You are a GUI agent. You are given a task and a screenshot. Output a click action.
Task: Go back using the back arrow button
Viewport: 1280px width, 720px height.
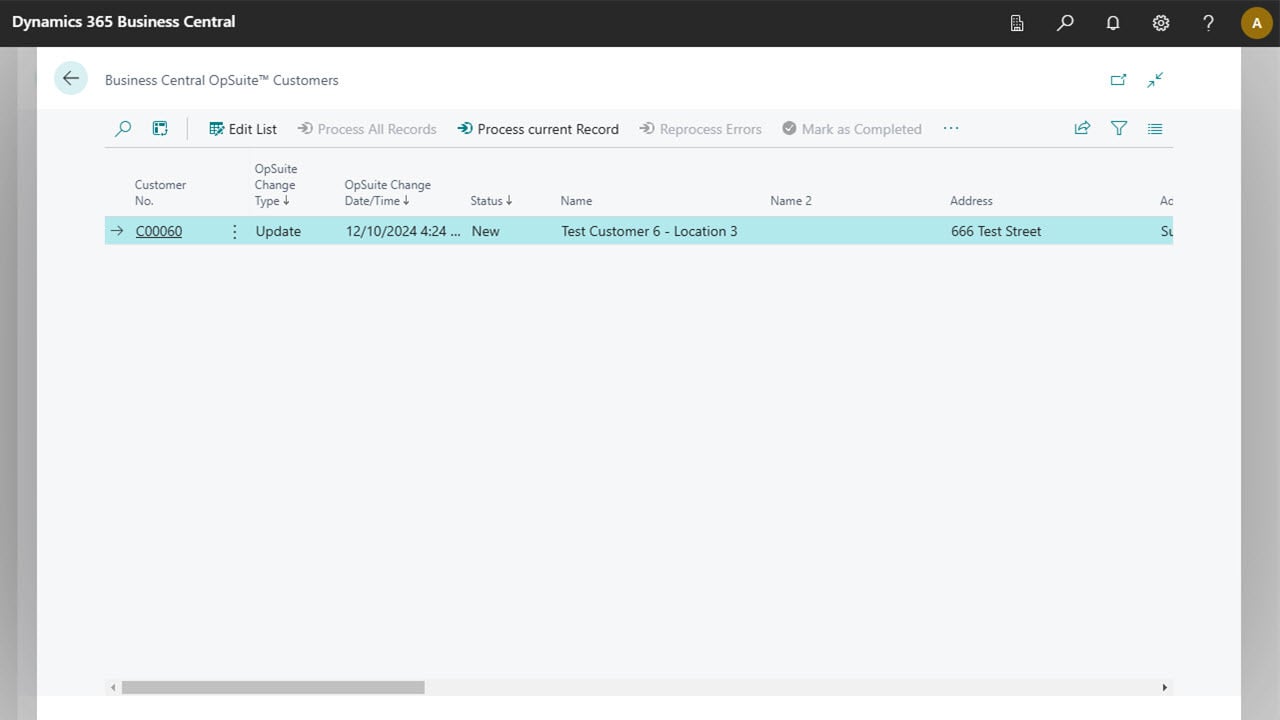(x=71, y=78)
